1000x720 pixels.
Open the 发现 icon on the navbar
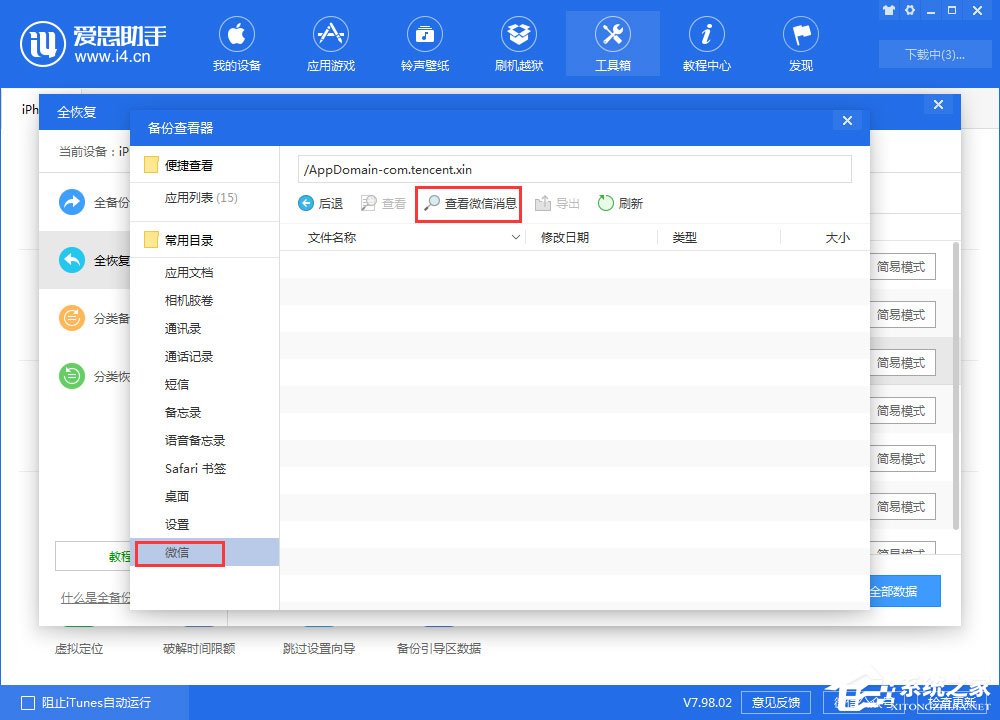[800, 42]
